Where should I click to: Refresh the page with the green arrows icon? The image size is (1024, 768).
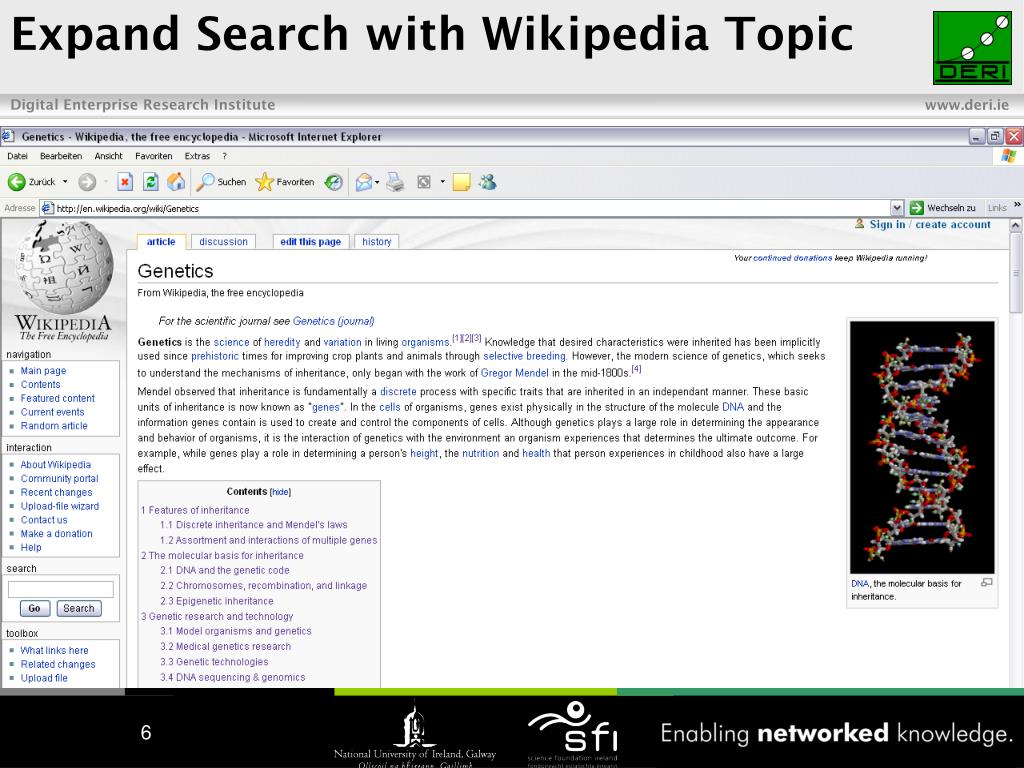pyautogui.click(x=151, y=182)
